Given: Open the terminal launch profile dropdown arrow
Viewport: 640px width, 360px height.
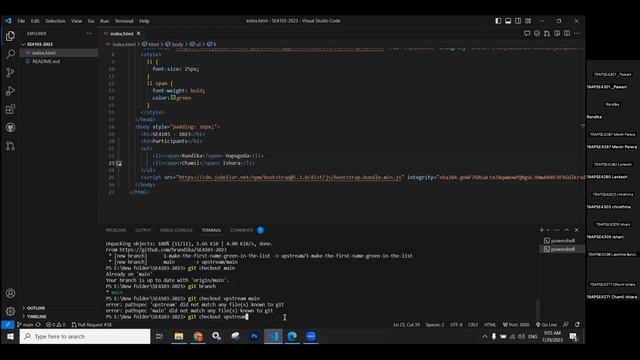Looking at the screenshot, I should (548, 230).
